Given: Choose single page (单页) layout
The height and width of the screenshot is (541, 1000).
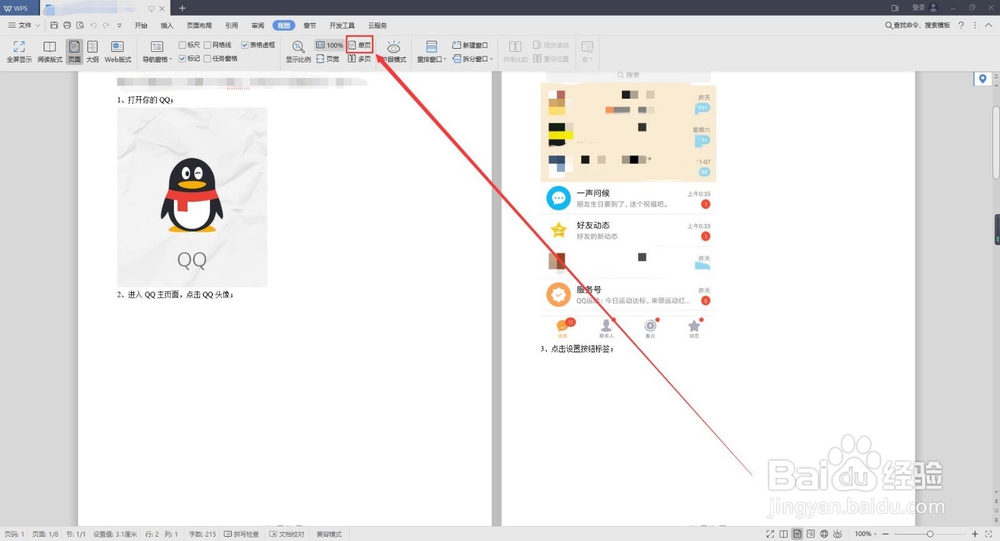Looking at the screenshot, I should coord(360,45).
